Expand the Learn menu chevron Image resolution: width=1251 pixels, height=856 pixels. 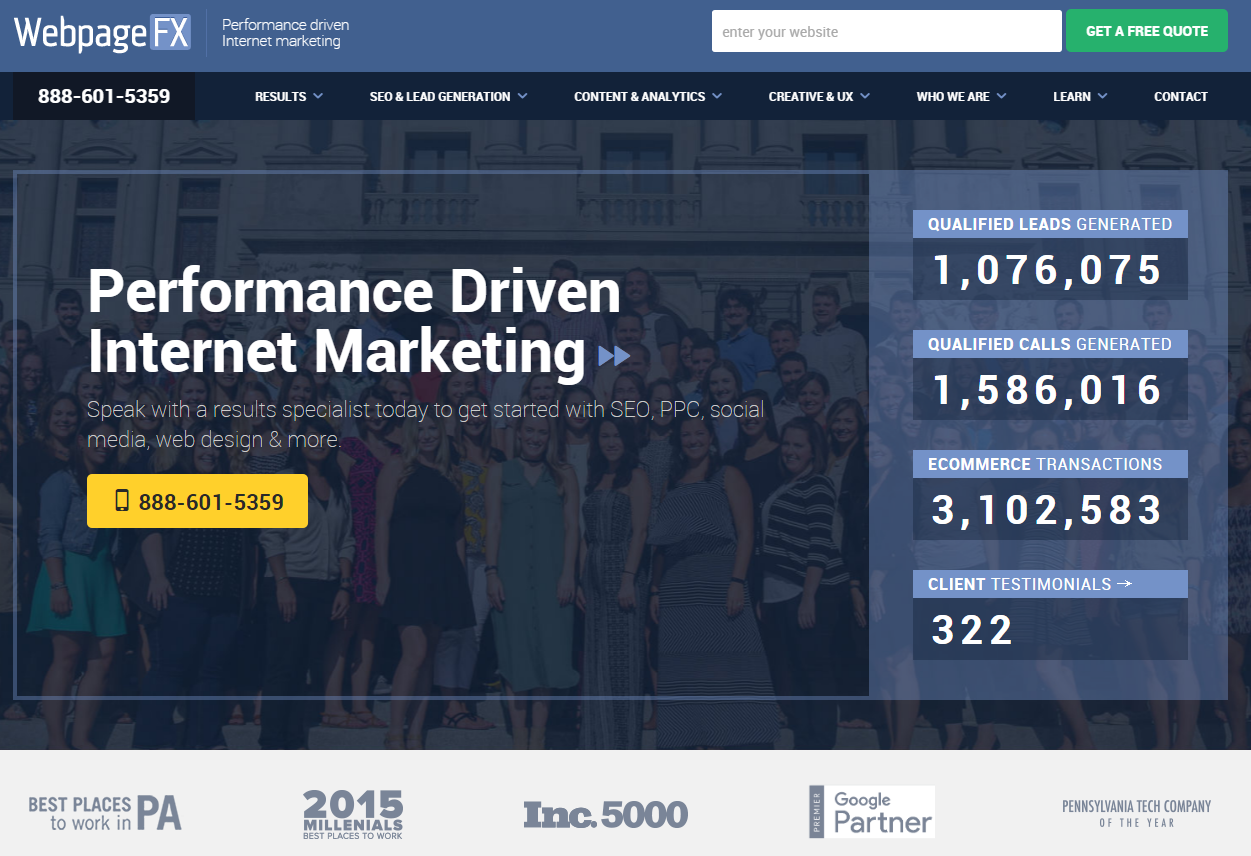point(1102,96)
